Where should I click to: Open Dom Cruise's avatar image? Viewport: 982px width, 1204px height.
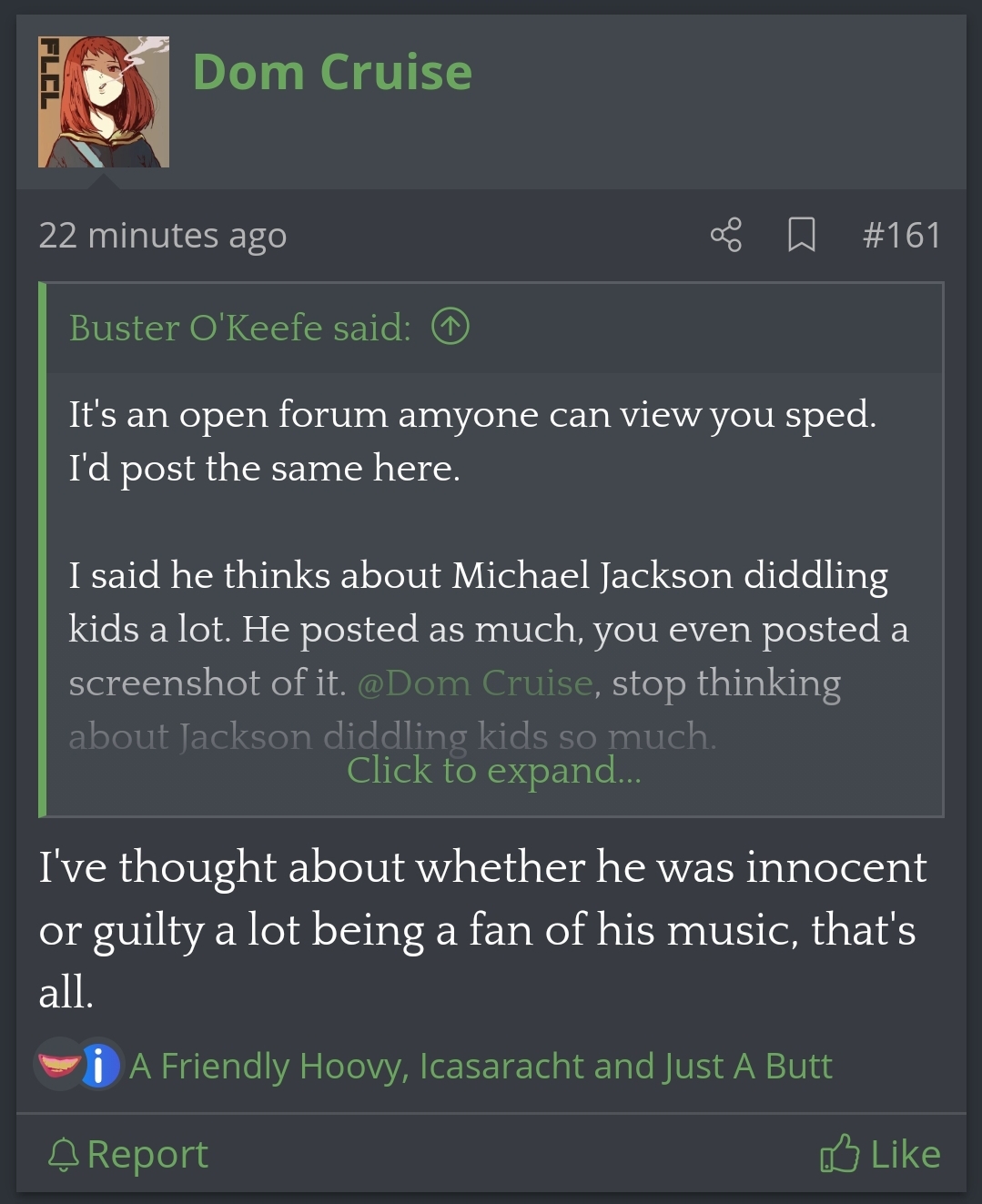(104, 102)
